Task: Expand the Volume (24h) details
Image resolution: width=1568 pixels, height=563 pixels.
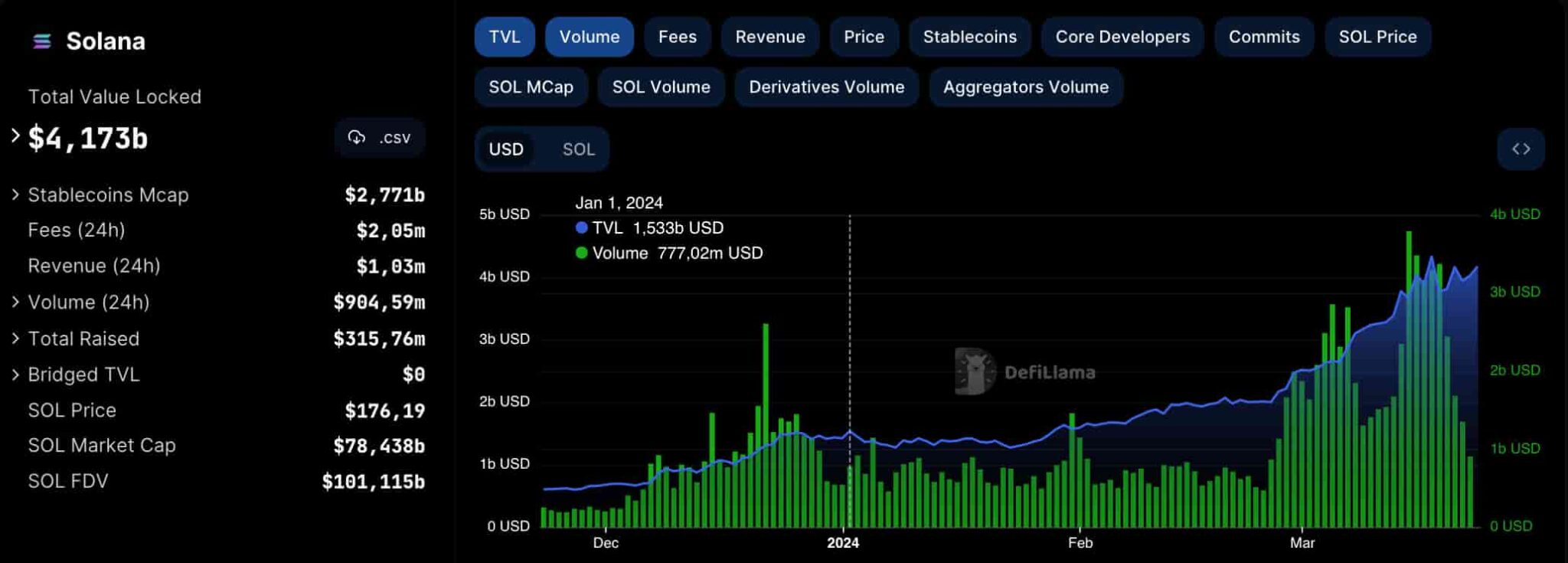Action: coord(15,302)
